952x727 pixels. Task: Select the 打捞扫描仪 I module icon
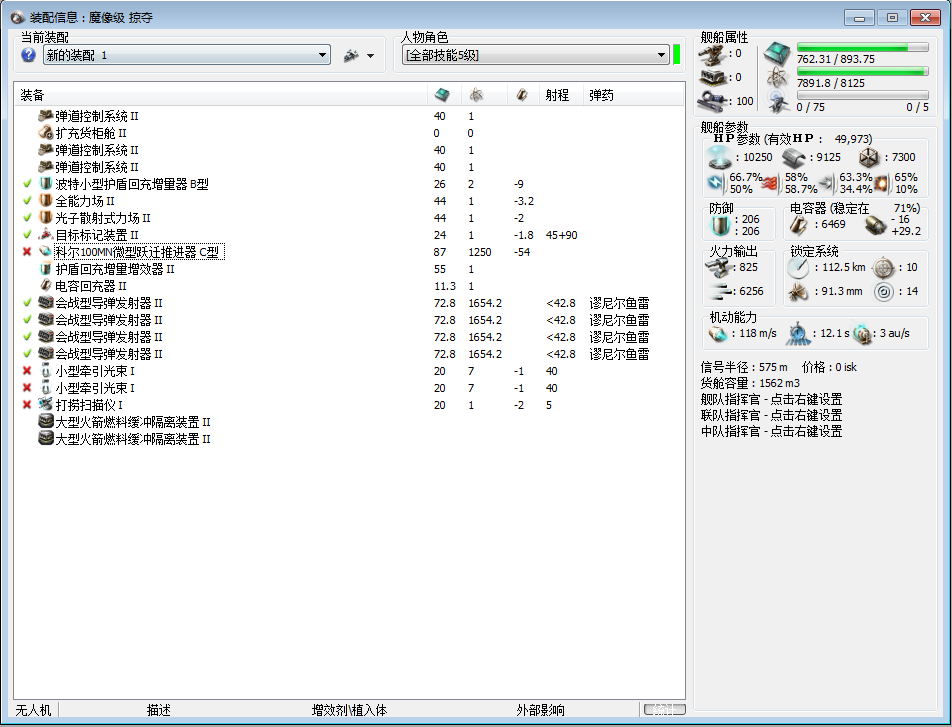pyautogui.click(x=46, y=404)
